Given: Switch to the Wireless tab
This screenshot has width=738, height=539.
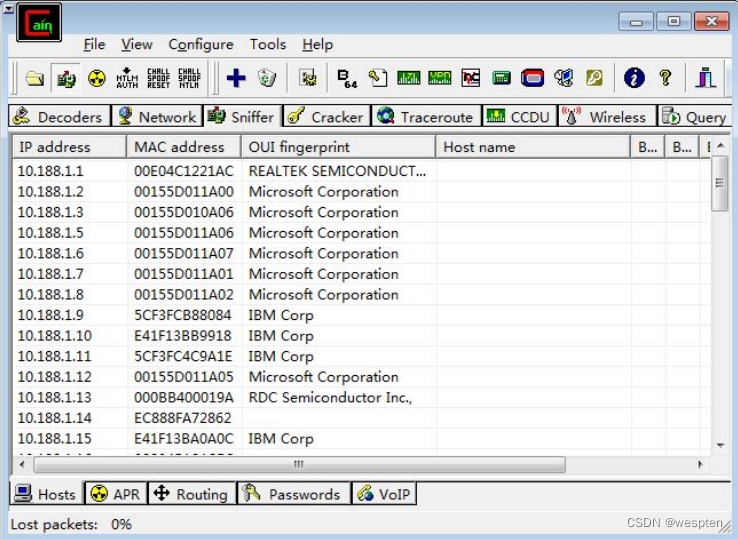Looking at the screenshot, I should (x=606, y=116).
